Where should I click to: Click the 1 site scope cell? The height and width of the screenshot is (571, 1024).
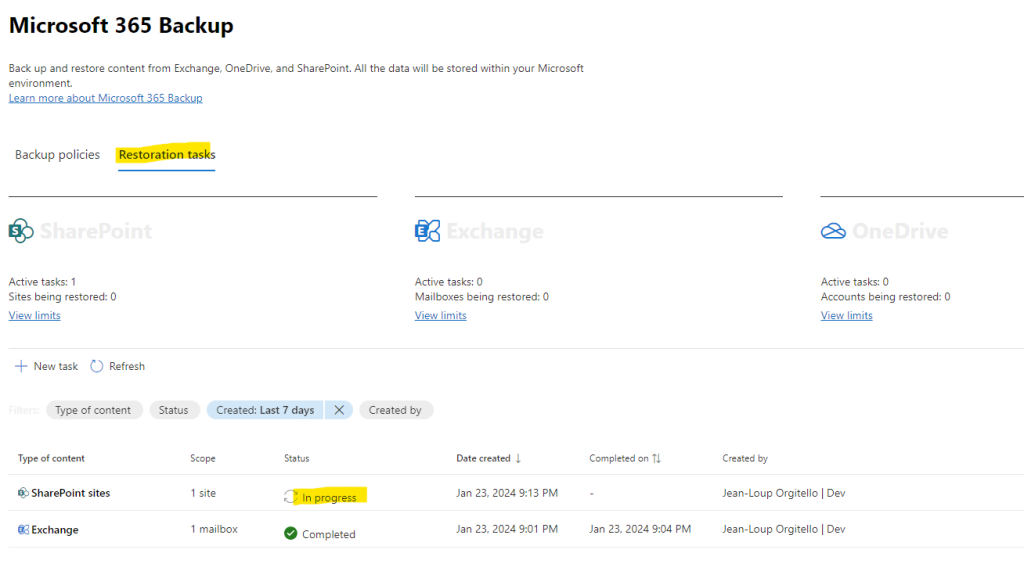pos(203,493)
